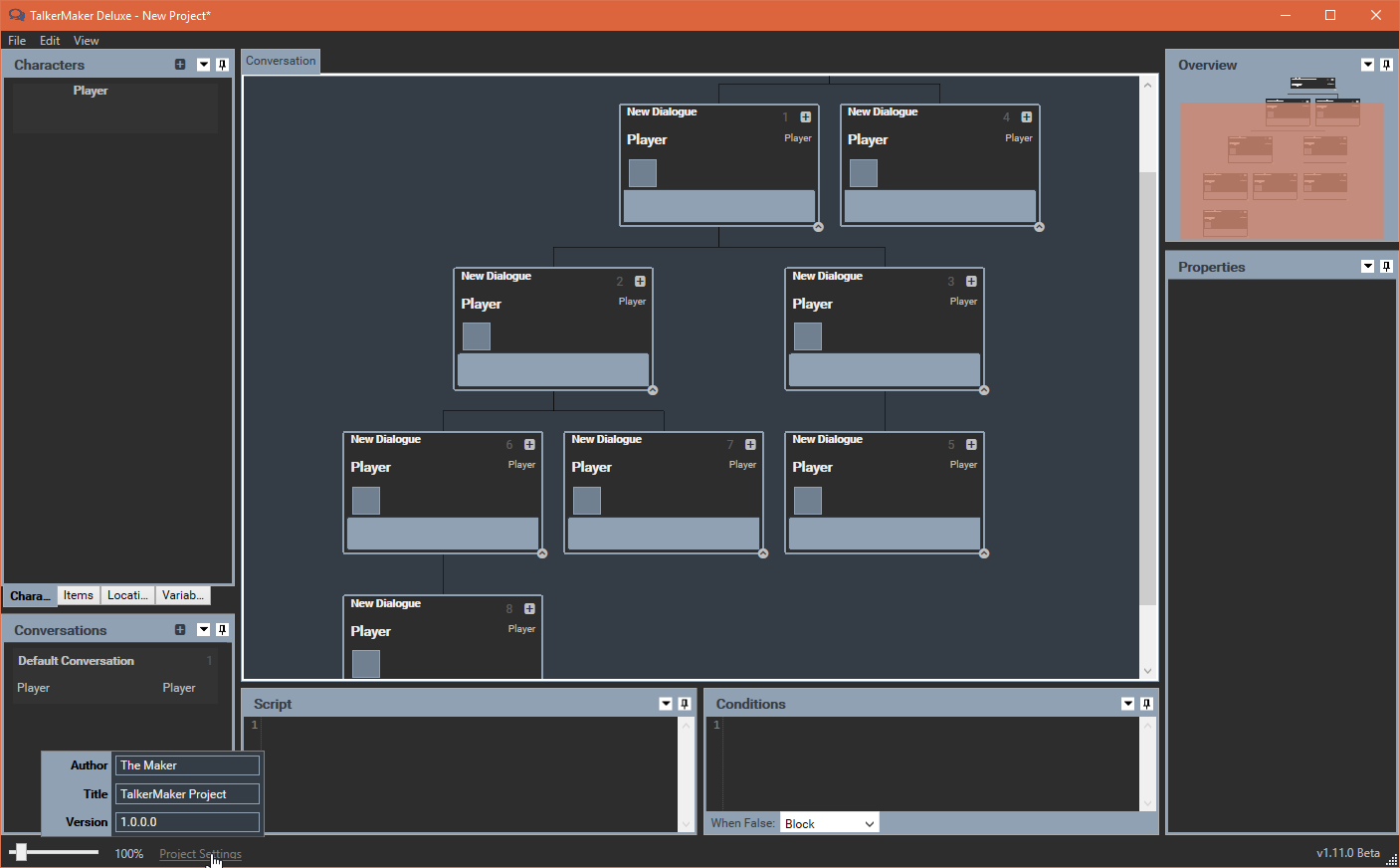Click the Title input field
The width and height of the screenshot is (1400, 868).
click(188, 794)
